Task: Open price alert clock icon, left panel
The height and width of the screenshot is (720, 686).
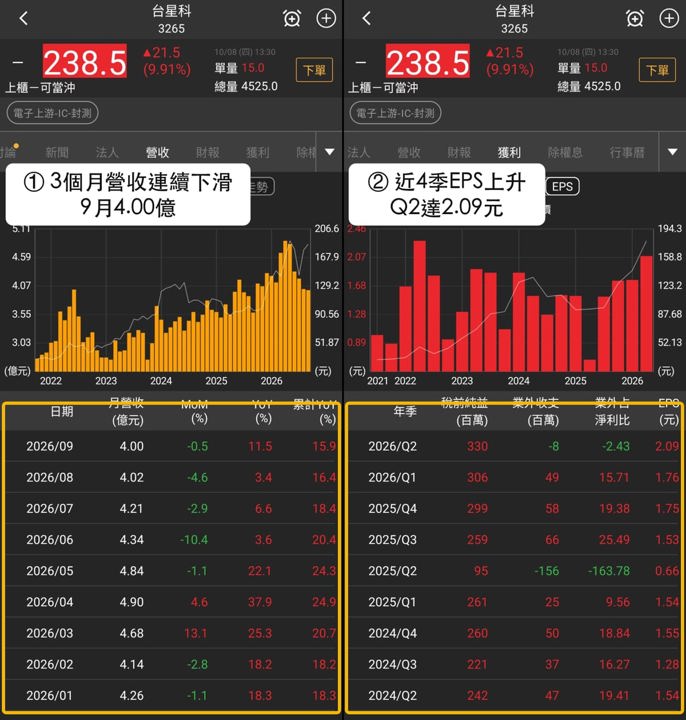Action: coord(292,19)
